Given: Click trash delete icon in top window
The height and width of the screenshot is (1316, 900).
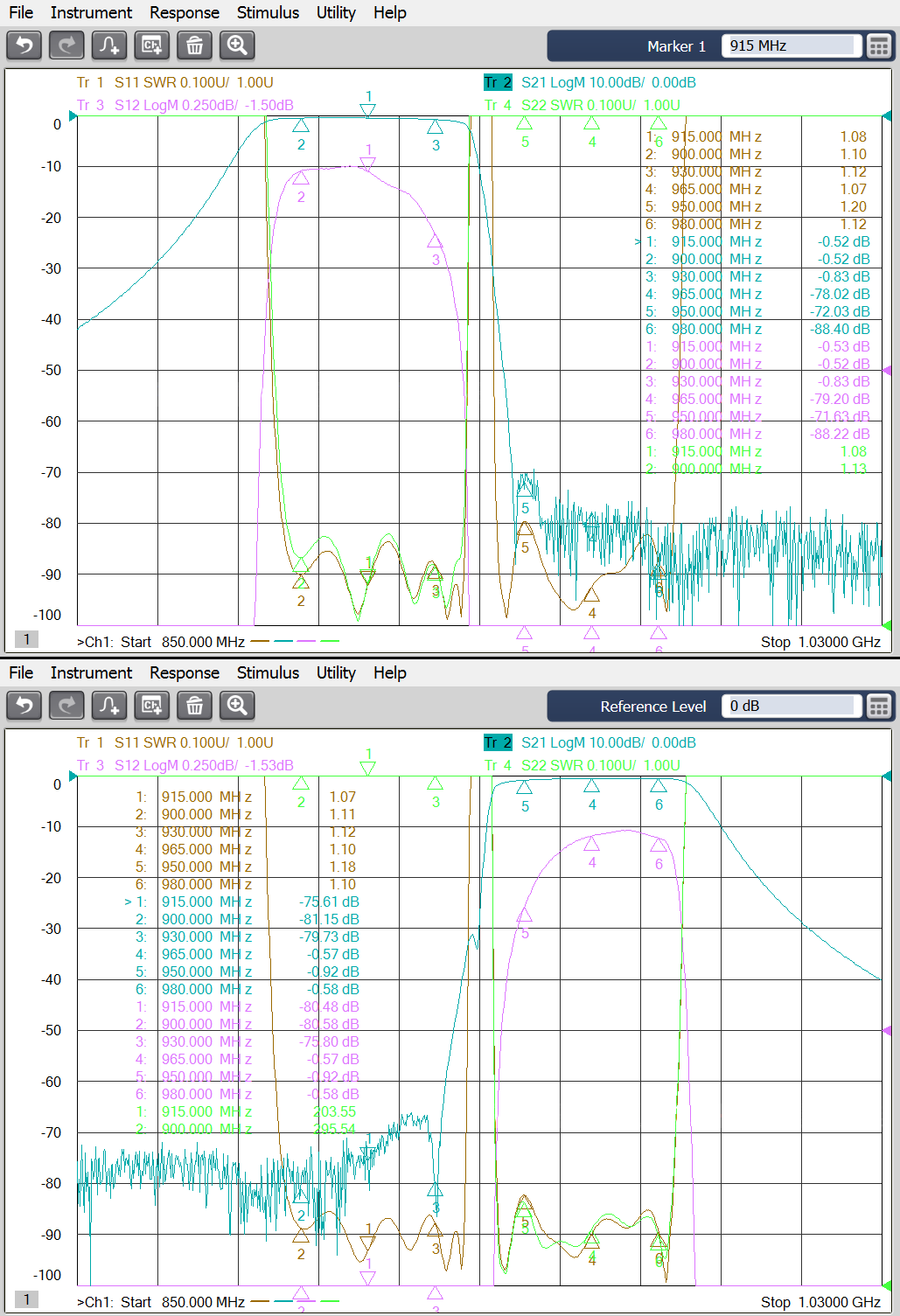Looking at the screenshot, I should (194, 45).
